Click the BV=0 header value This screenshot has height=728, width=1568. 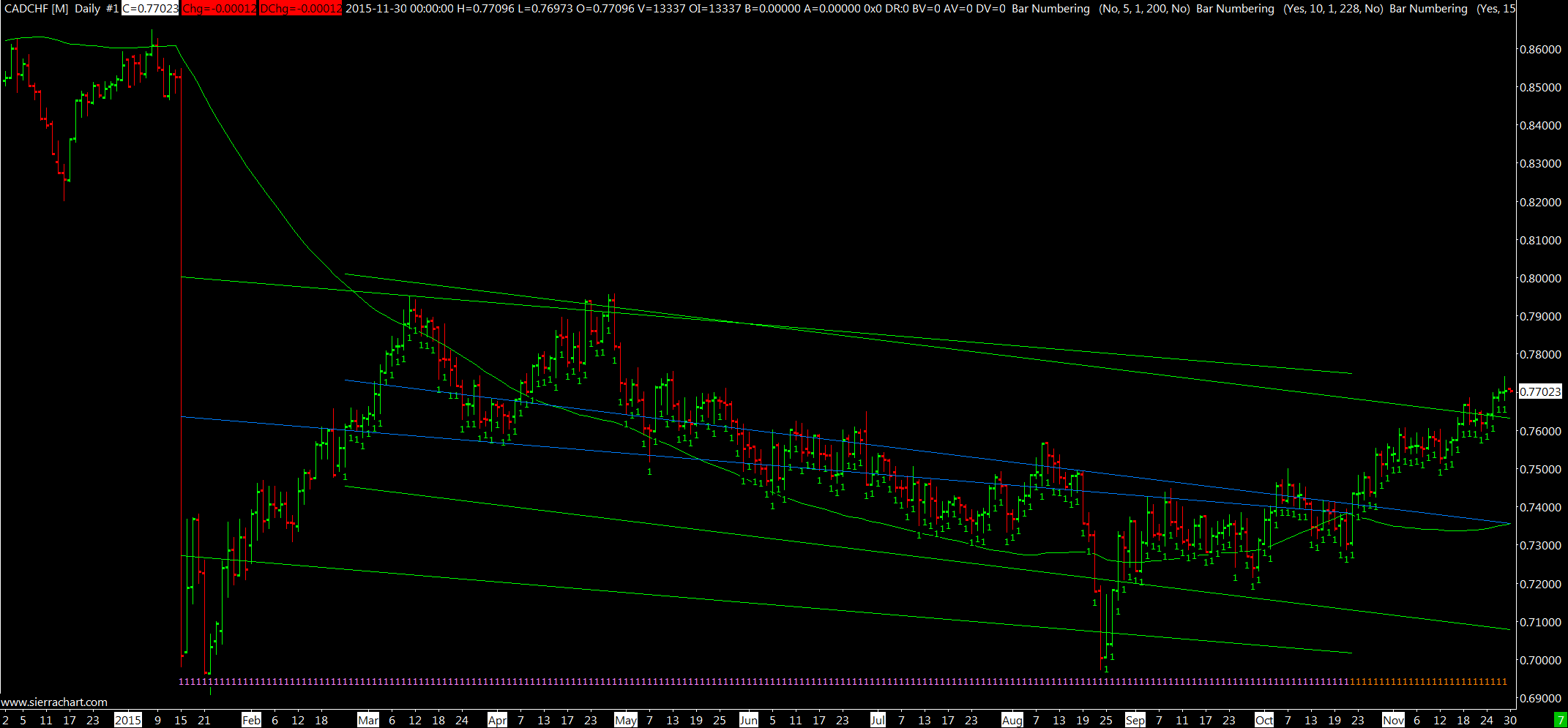(x=925, y=9)
